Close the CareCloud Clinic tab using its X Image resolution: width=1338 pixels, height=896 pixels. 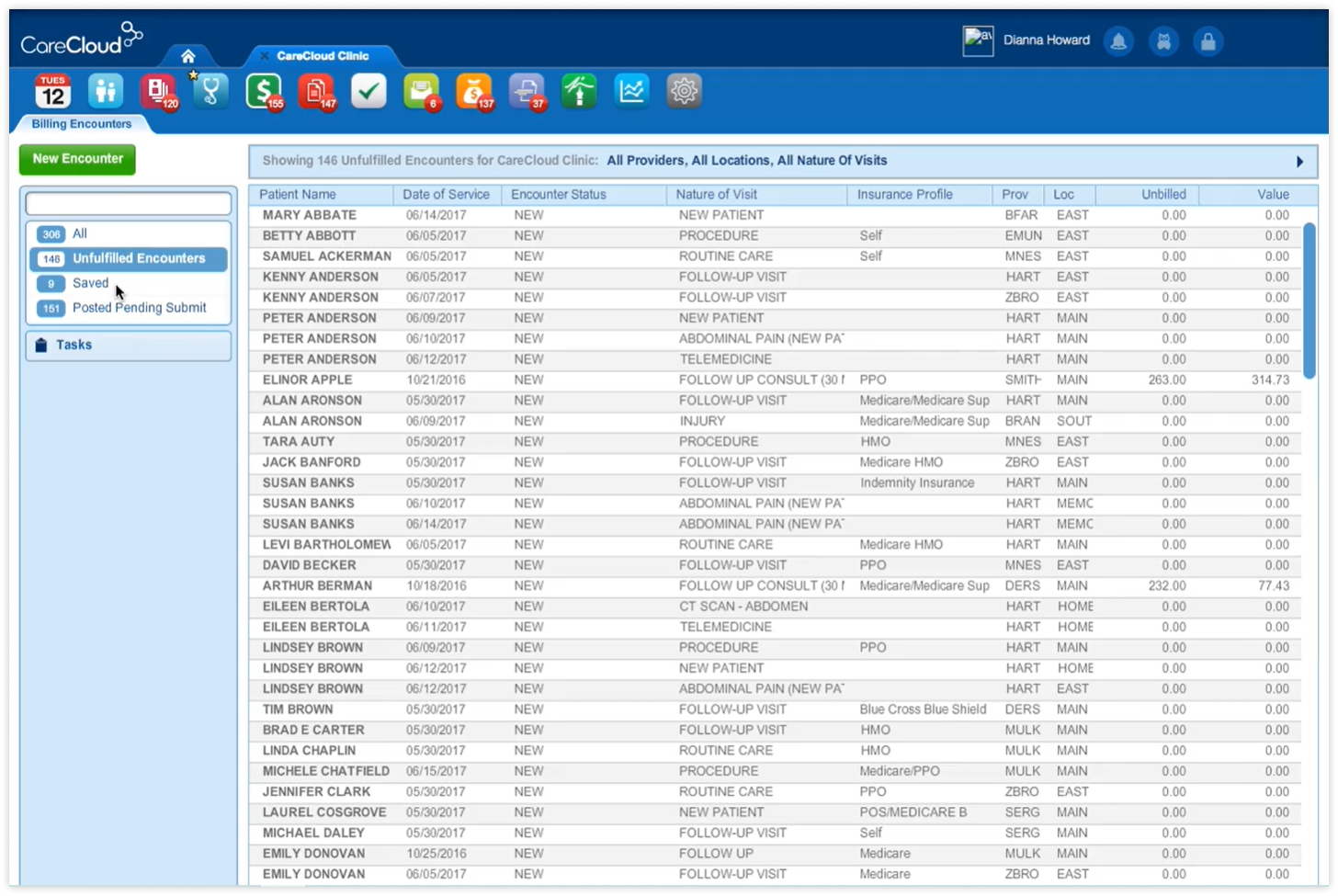[264, 56]
